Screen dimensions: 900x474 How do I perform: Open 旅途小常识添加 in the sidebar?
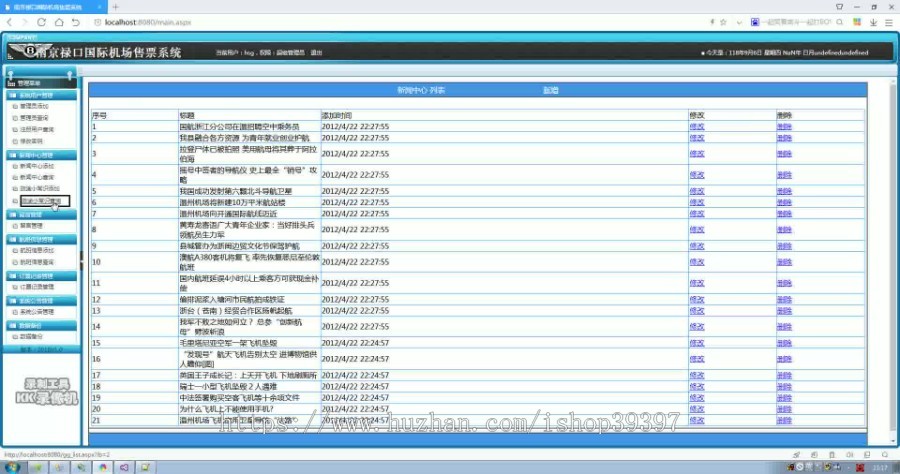point(40,188)
